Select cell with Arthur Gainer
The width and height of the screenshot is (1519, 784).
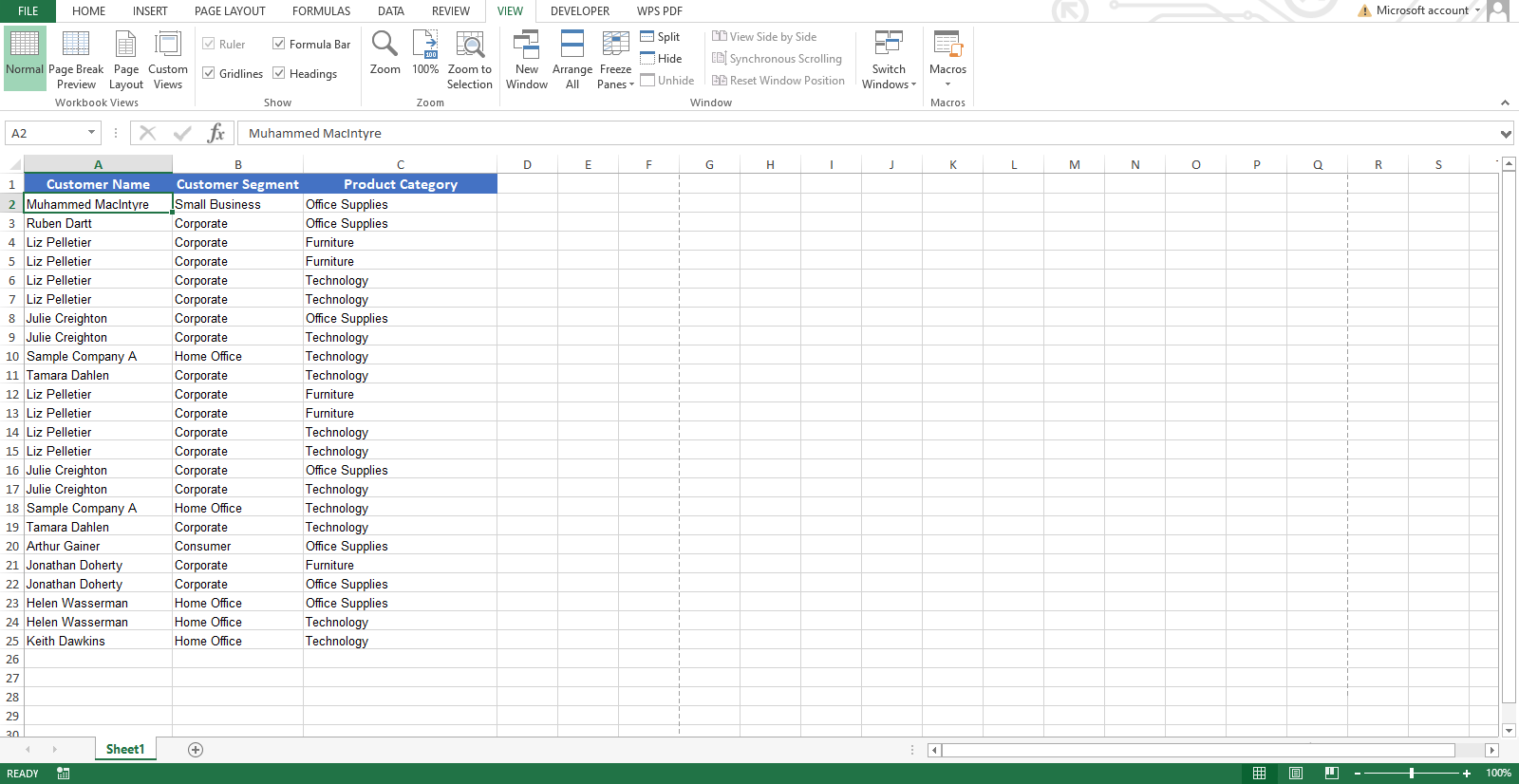click(x=98, y=546)
